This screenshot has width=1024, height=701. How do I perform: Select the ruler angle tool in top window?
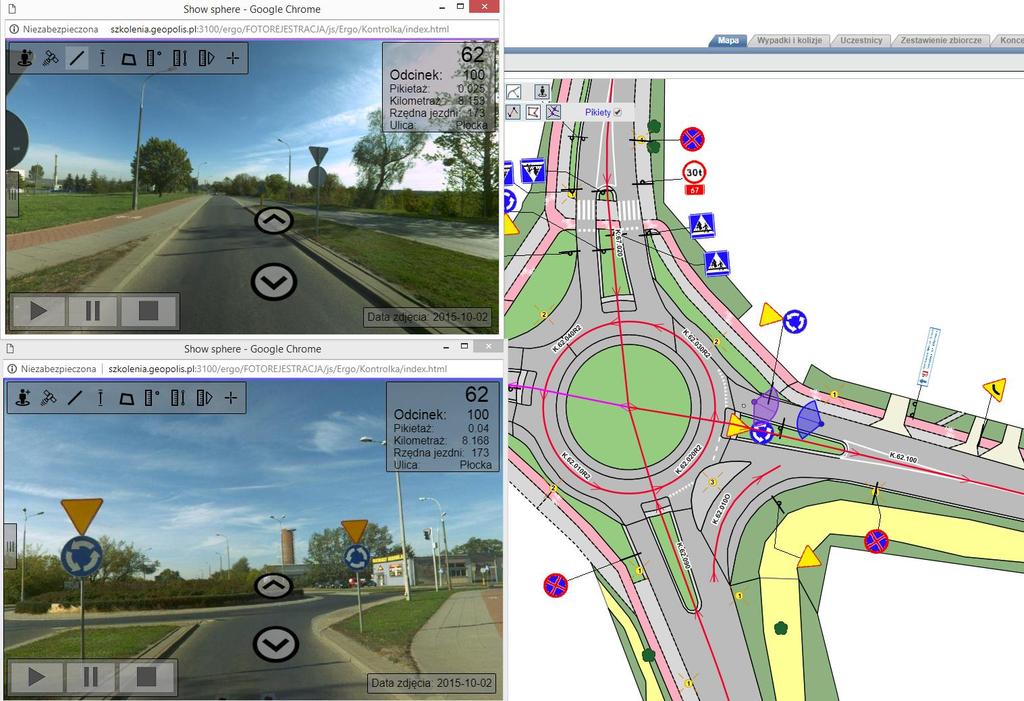pos(153,58)
